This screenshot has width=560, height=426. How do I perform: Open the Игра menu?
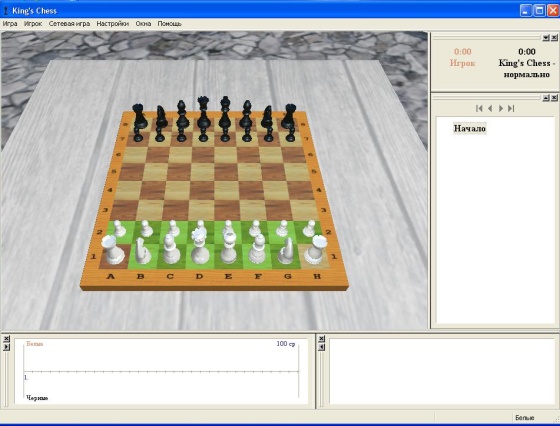tap(10, 24)
